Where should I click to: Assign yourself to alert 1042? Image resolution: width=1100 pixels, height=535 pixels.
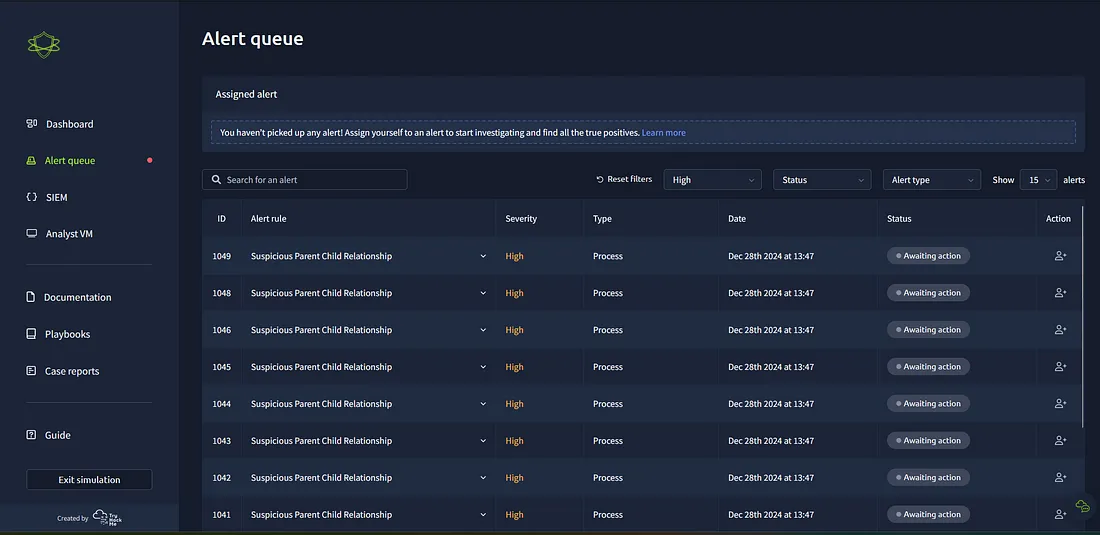(1060, 478)
